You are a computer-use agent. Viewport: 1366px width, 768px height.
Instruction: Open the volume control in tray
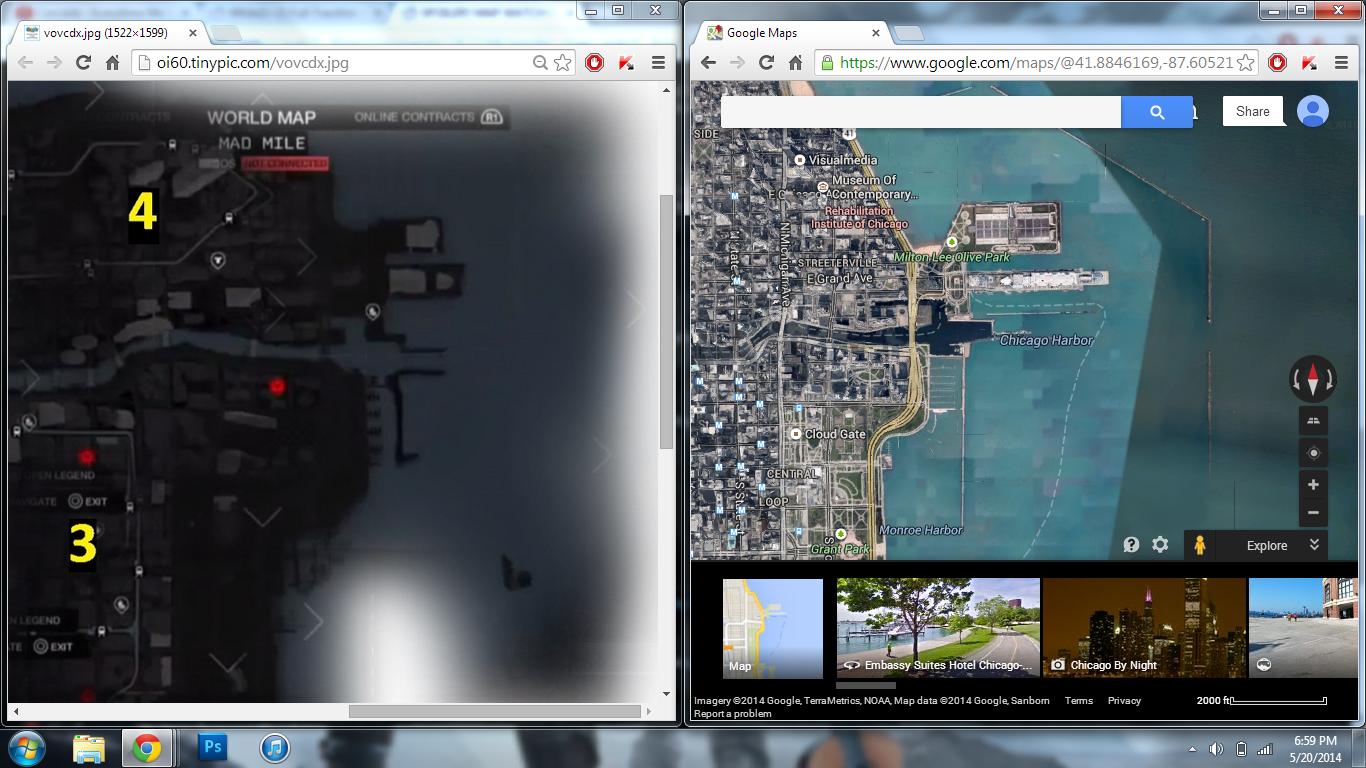[1216, 749]
